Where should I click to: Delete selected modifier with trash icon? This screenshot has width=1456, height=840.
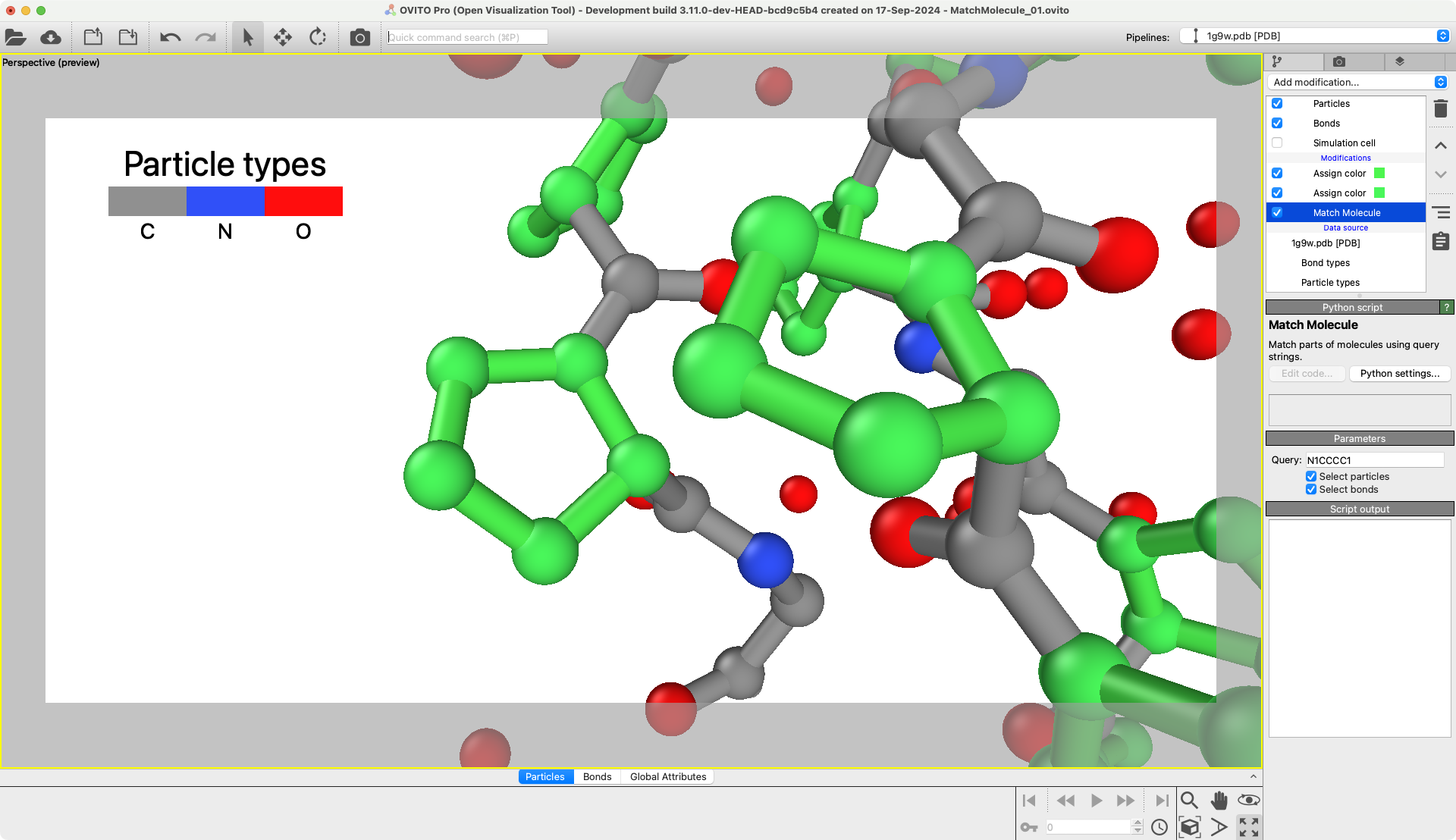[1441, 109]
